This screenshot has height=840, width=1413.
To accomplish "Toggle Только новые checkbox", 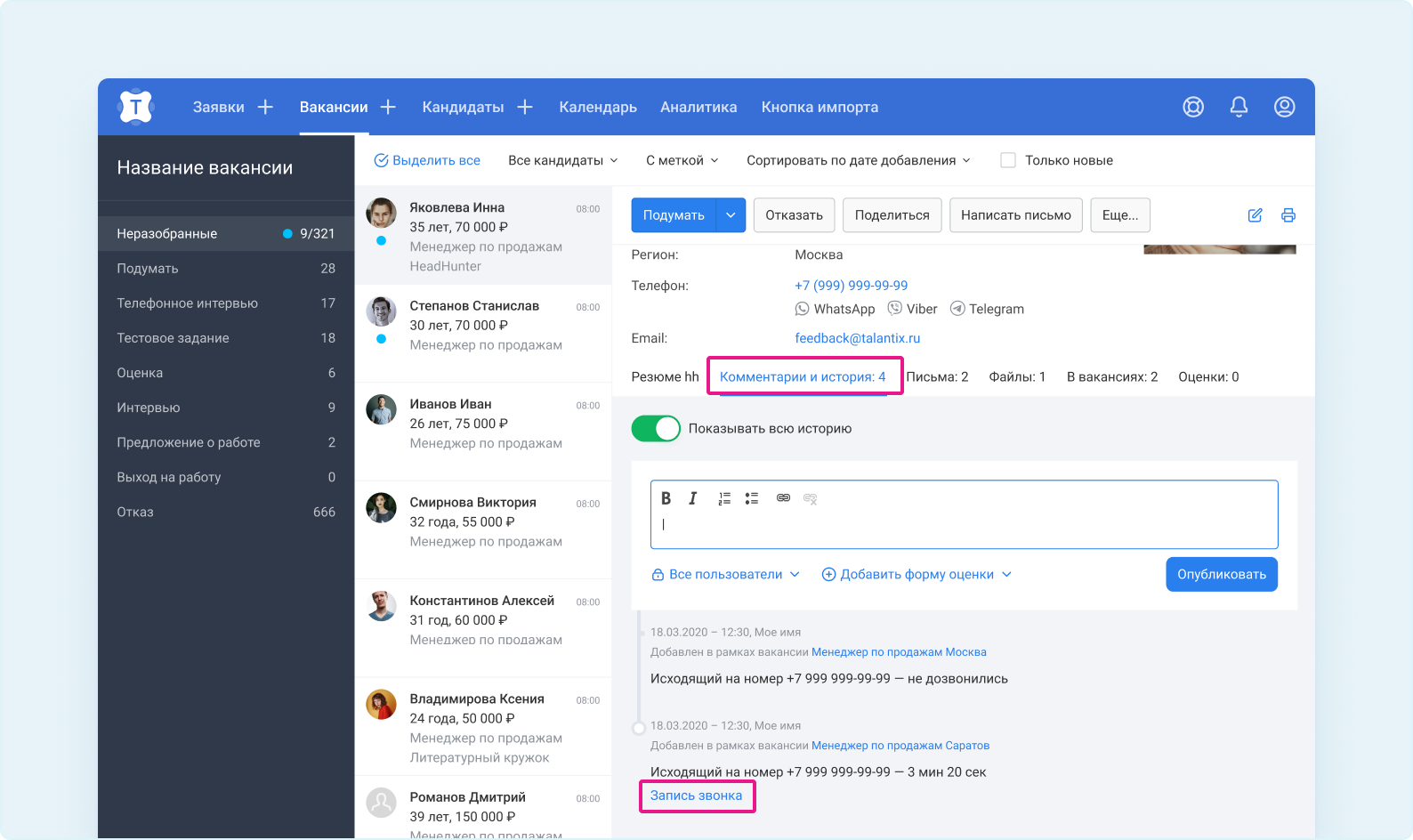I will pos(1008,160).
